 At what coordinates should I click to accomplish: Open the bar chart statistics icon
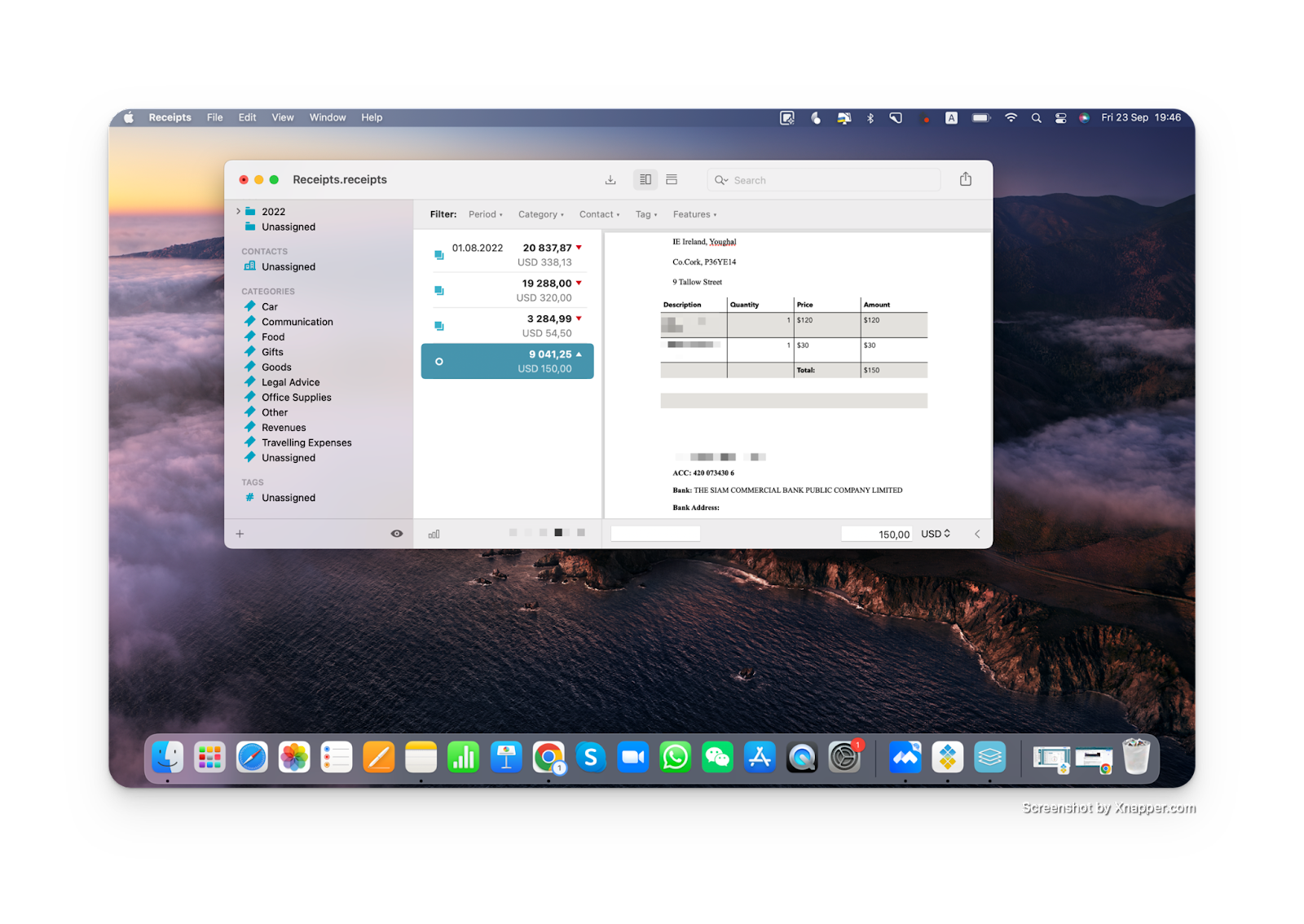[434, 535]
